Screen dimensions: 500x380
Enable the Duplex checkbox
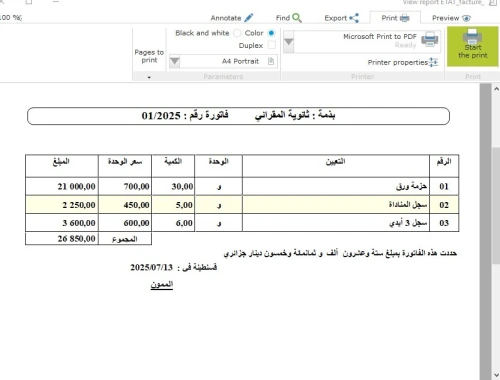tap(272, 45)
